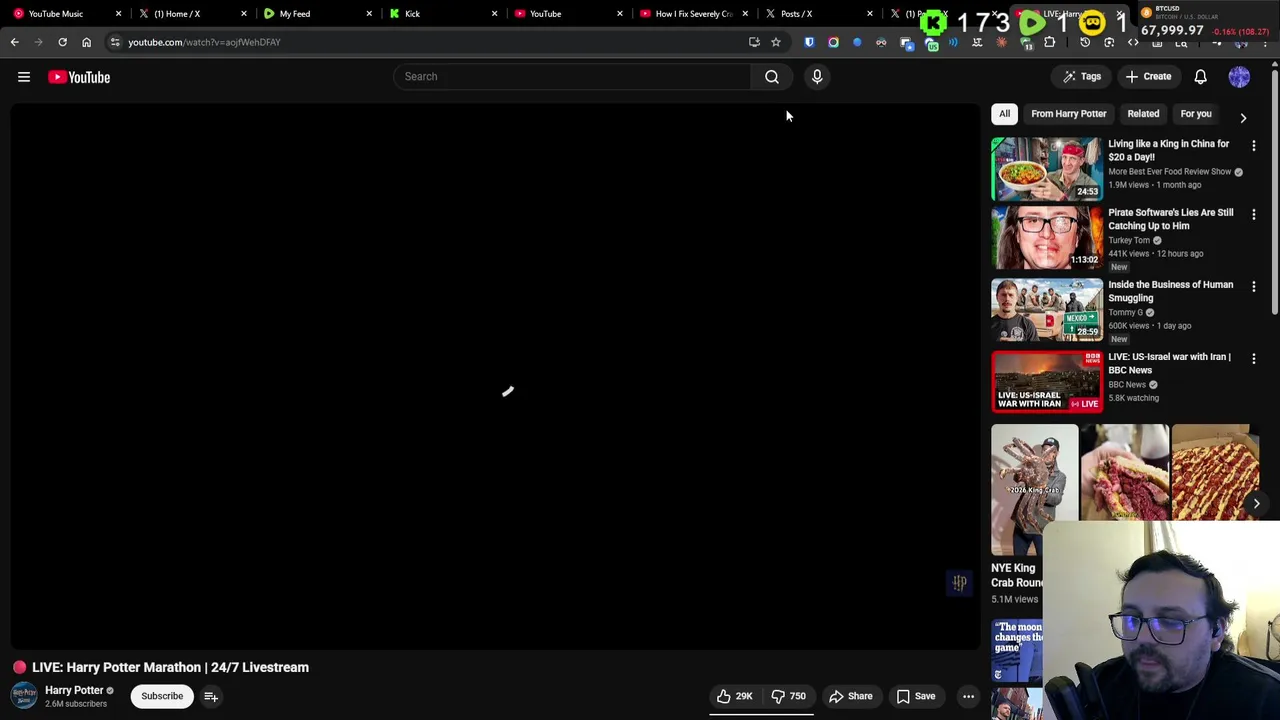Open Turkey Tom channel link

pos(1129,240)
